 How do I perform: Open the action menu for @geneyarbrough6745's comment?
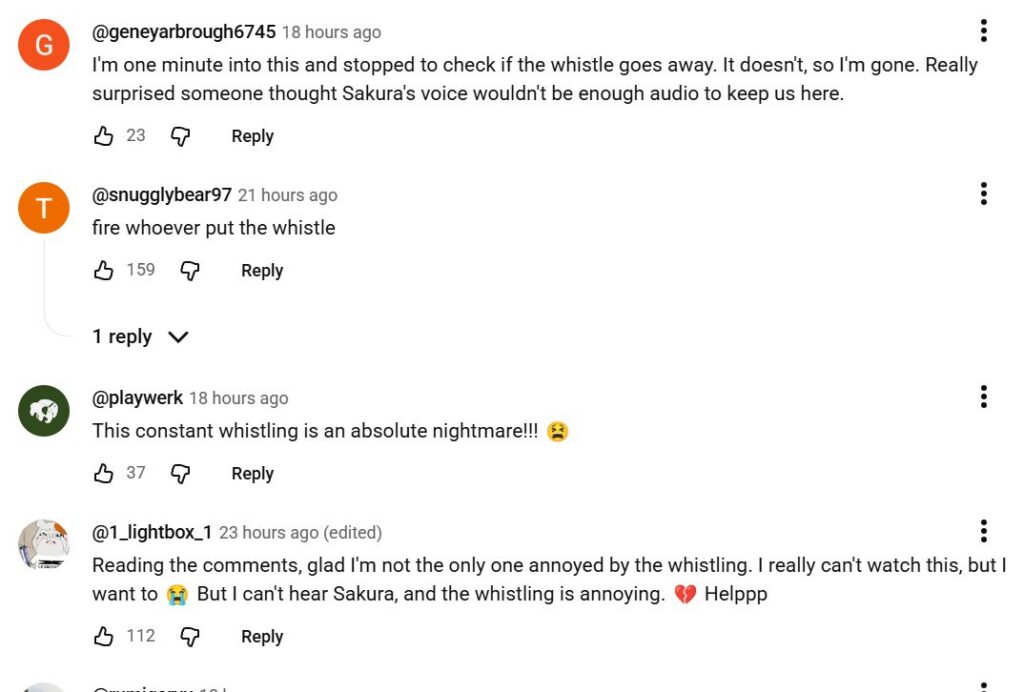click(x=984, y=31)
